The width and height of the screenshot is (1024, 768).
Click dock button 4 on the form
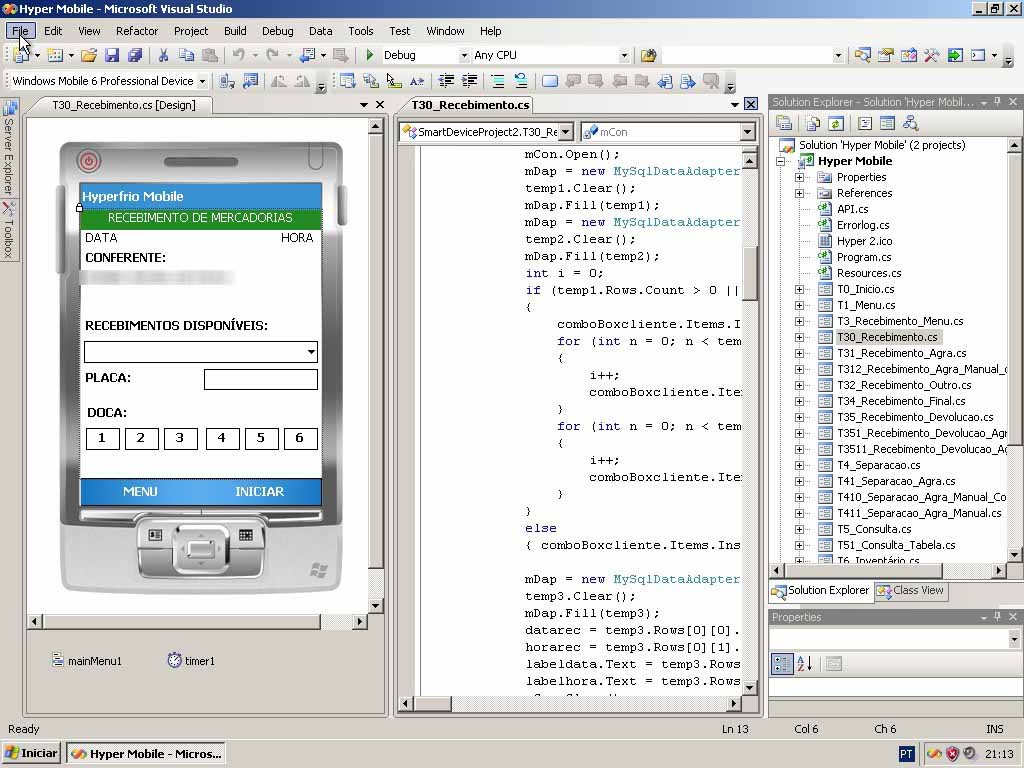coord(222,439)
